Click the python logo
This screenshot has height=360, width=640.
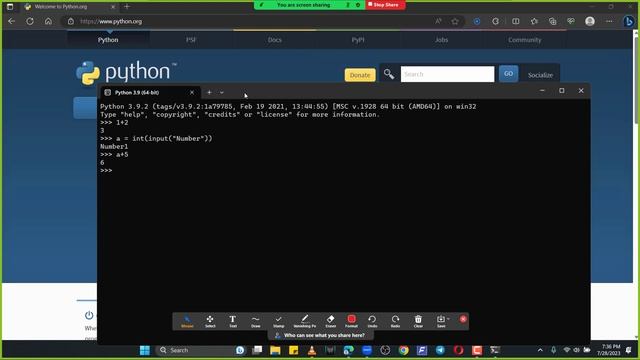point(127,73)
